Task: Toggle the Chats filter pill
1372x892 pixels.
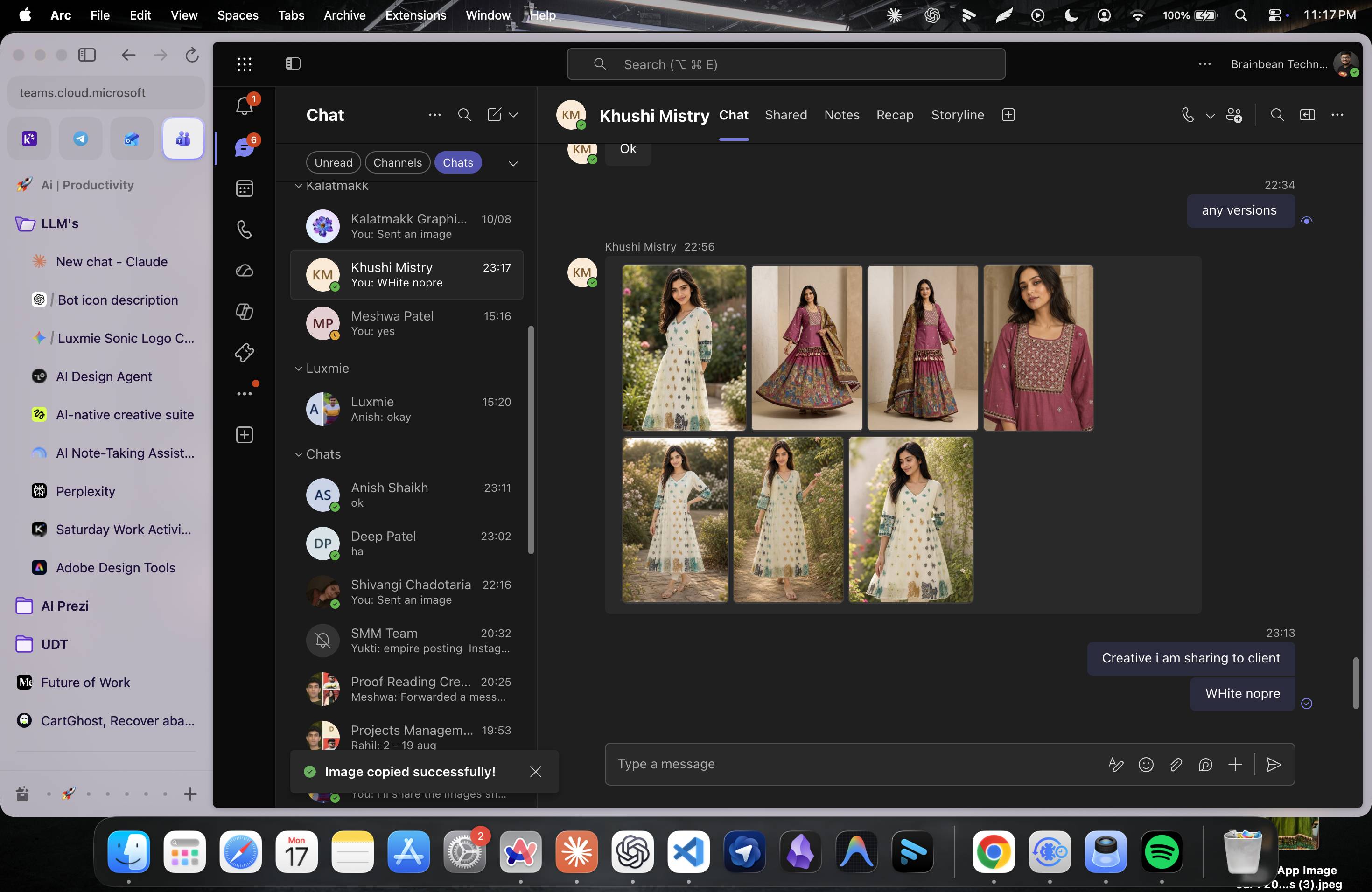Action: point(458,162)
